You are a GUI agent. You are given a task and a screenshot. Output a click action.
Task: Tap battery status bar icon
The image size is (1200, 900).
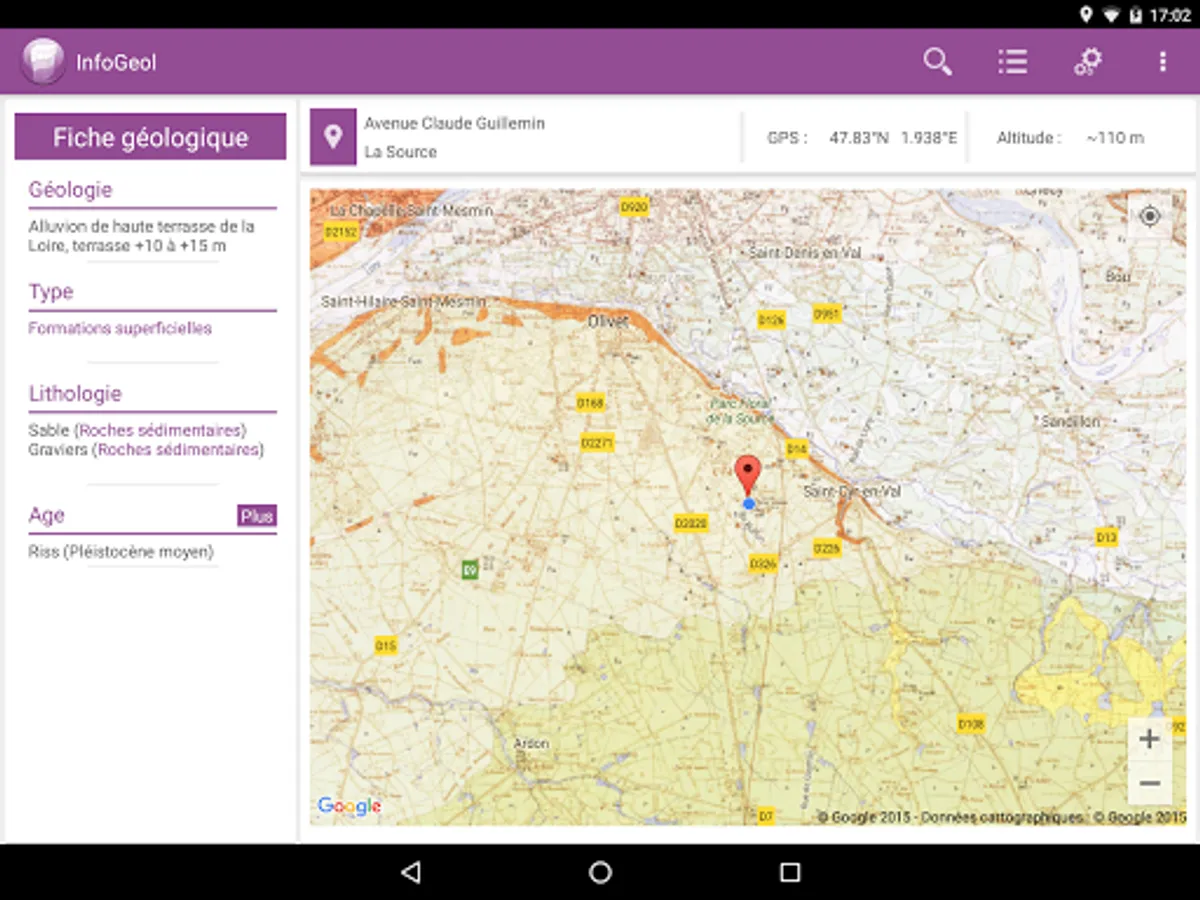(1136, 15)
